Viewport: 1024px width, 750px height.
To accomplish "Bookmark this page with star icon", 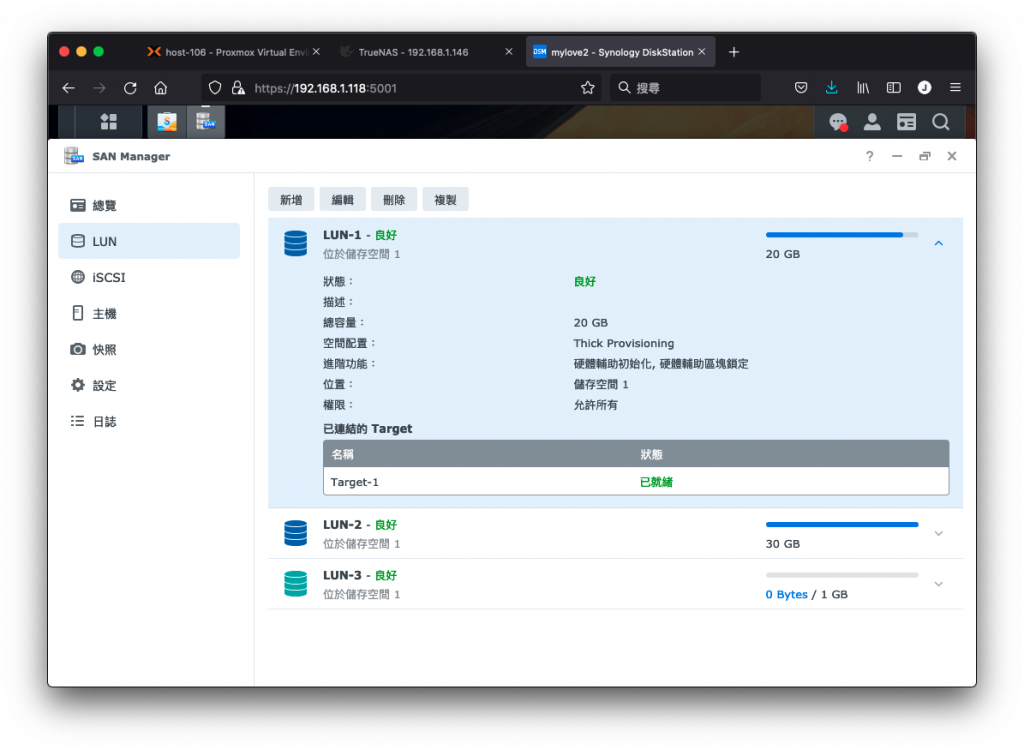I will (x=588, y=88).
